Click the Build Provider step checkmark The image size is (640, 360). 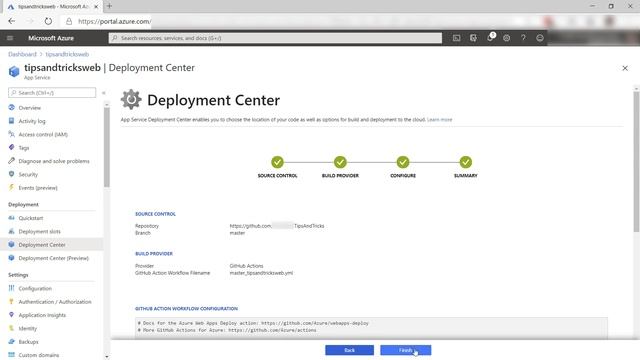pos(340,162)
